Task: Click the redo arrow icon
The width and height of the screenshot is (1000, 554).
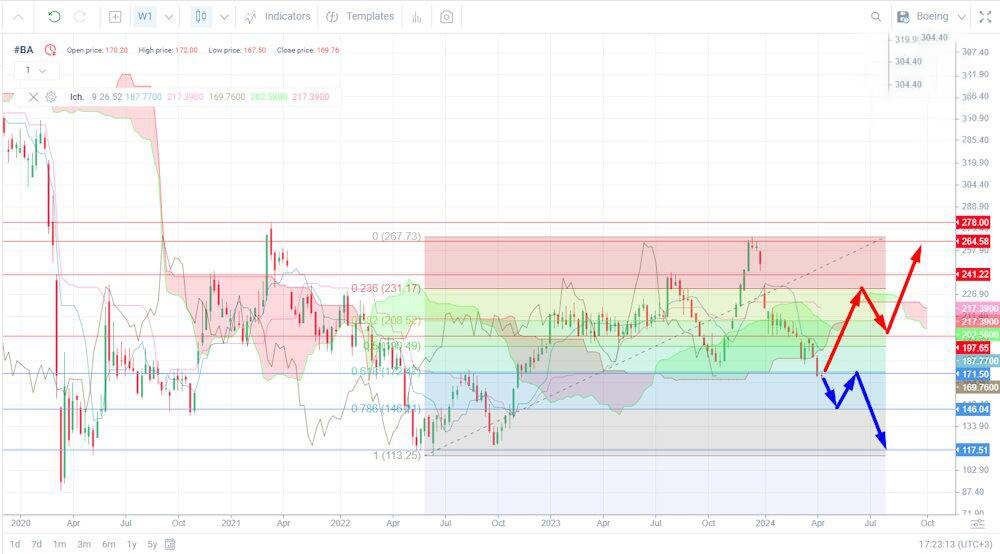Action: 80,17
